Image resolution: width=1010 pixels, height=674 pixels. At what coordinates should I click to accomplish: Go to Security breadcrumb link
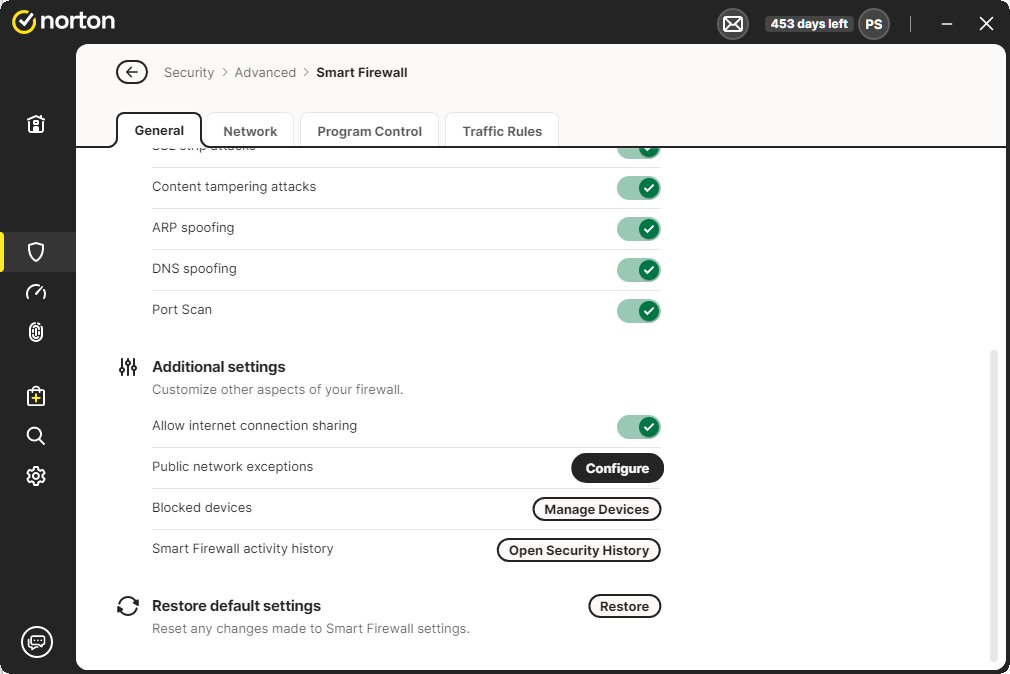(189, 72)
